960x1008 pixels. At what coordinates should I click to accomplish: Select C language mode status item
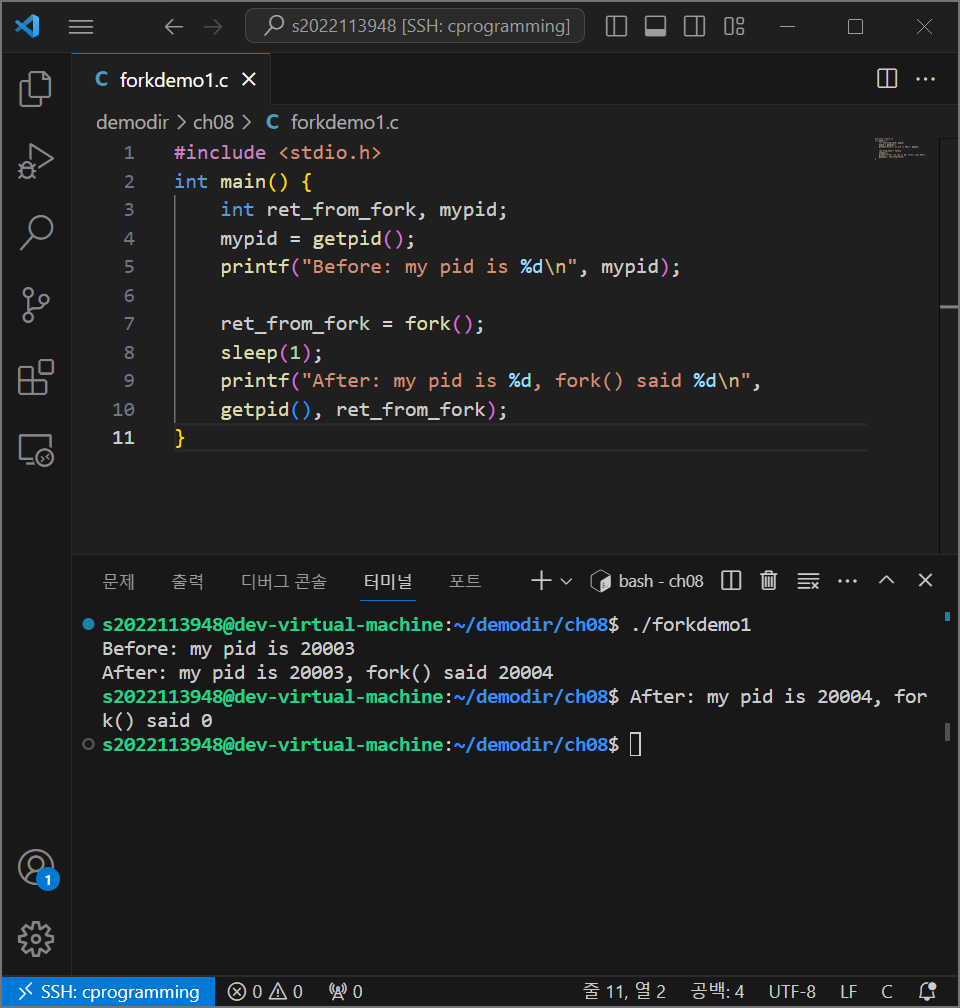[887, 991]
